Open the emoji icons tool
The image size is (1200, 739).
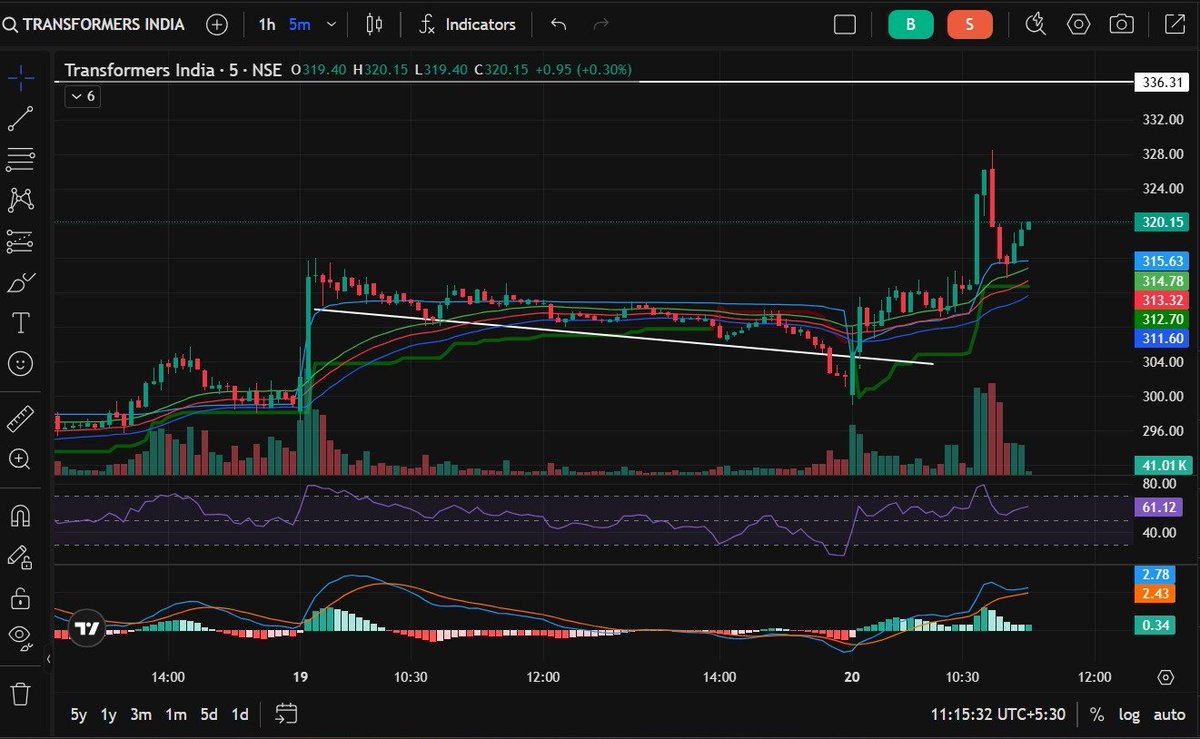(20, 363)
